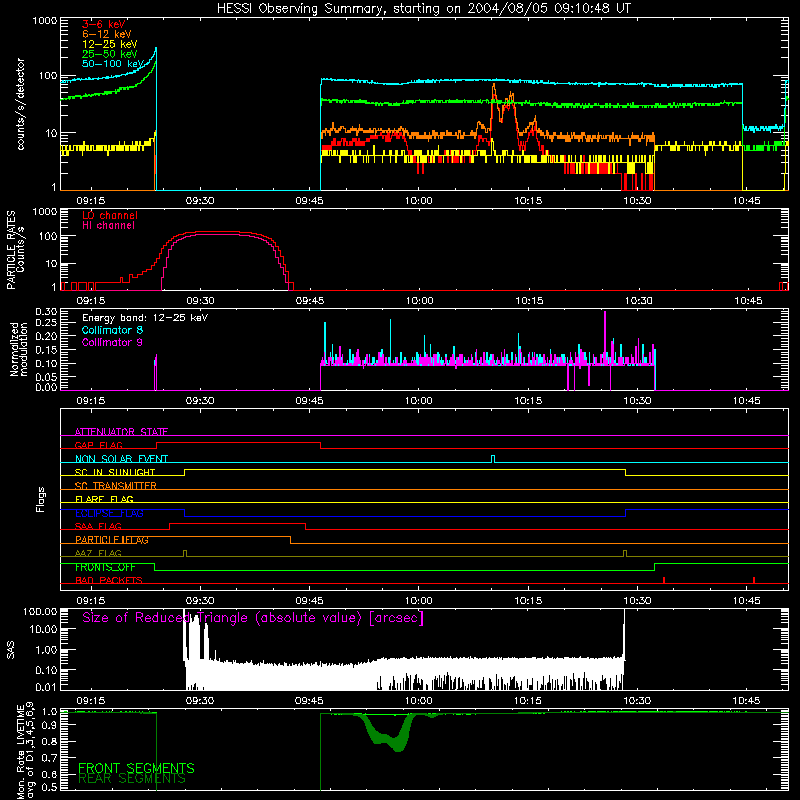The image size is (800, 800).
Task: Select the HI channel legend label
Action: (108, 226)
